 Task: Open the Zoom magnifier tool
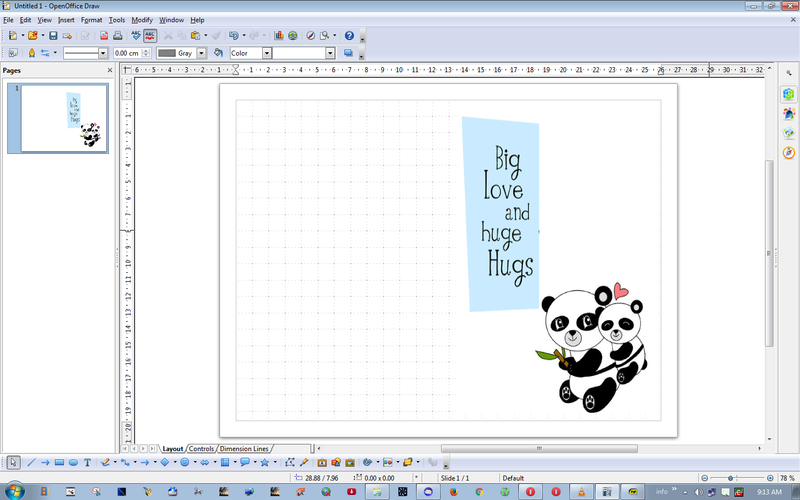pos(324,36)
